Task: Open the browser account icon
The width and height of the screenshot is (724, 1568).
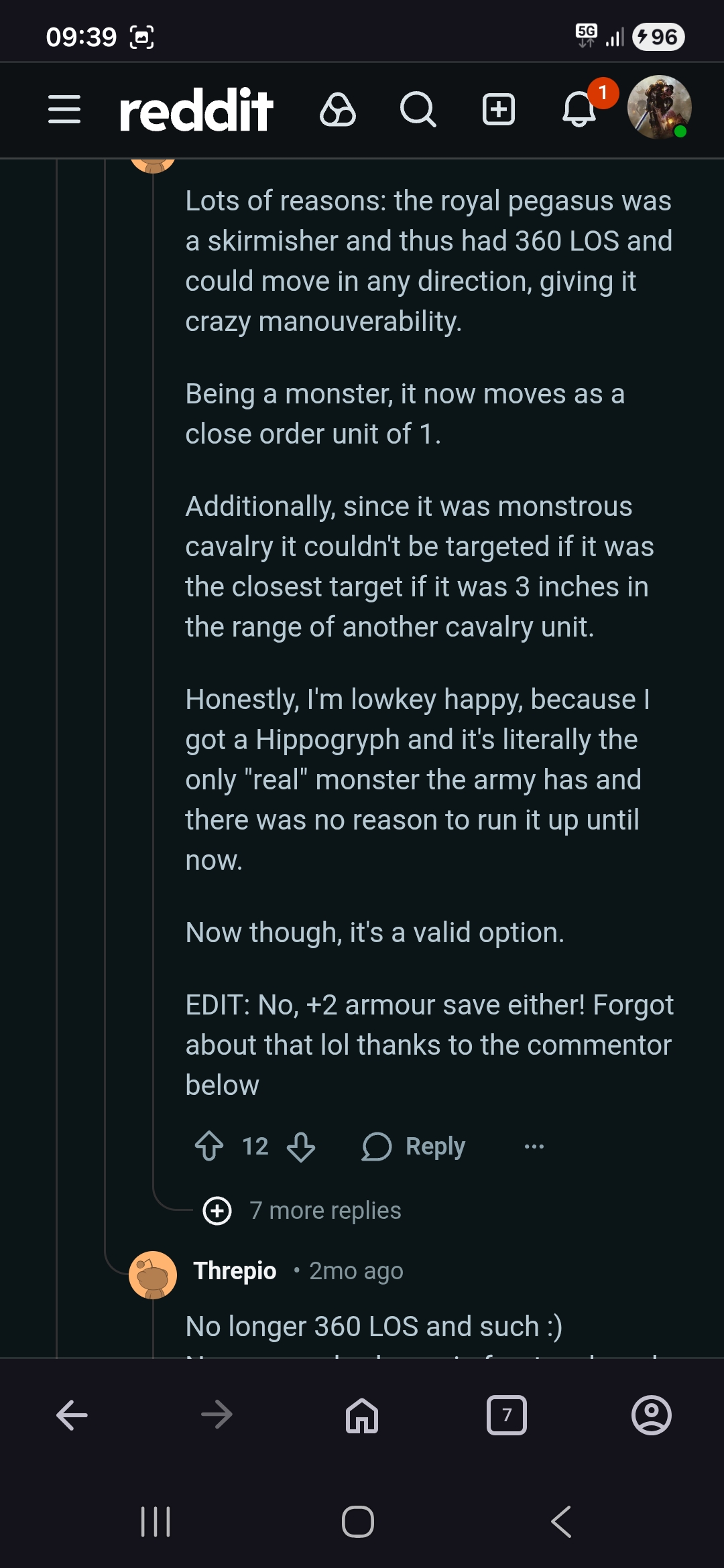Action: click(651, 1415)
